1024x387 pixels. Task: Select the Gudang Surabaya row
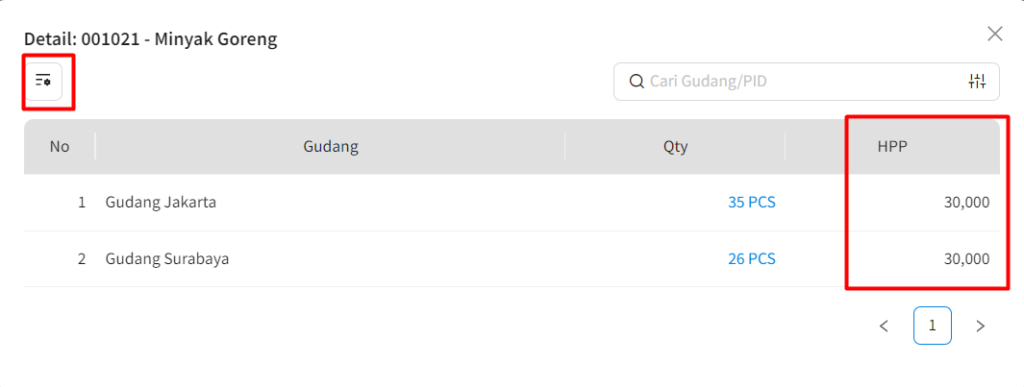coord(511,259)
